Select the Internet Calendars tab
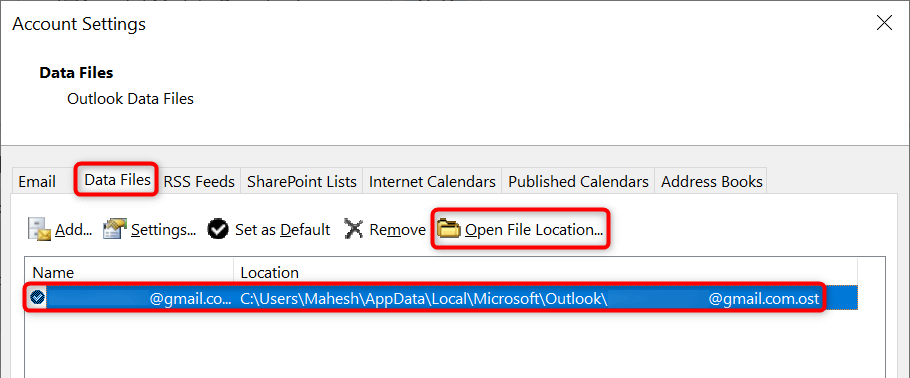This screenshot has width=910, height=378. 432,182
